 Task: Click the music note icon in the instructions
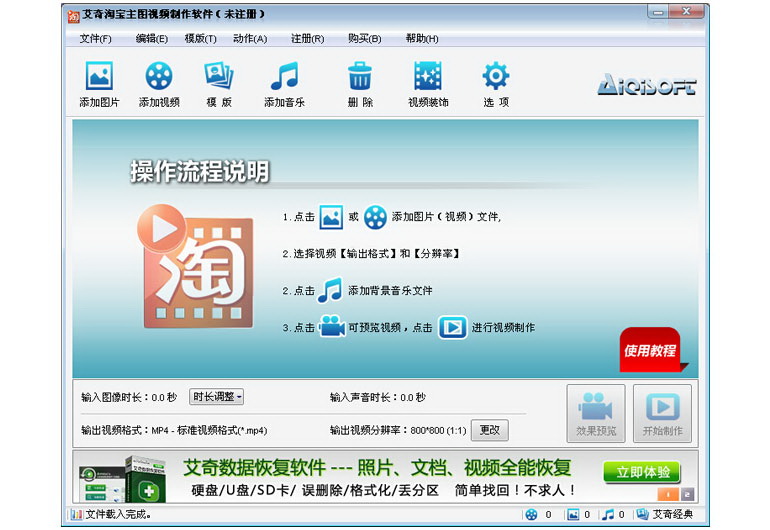point(330,290)
